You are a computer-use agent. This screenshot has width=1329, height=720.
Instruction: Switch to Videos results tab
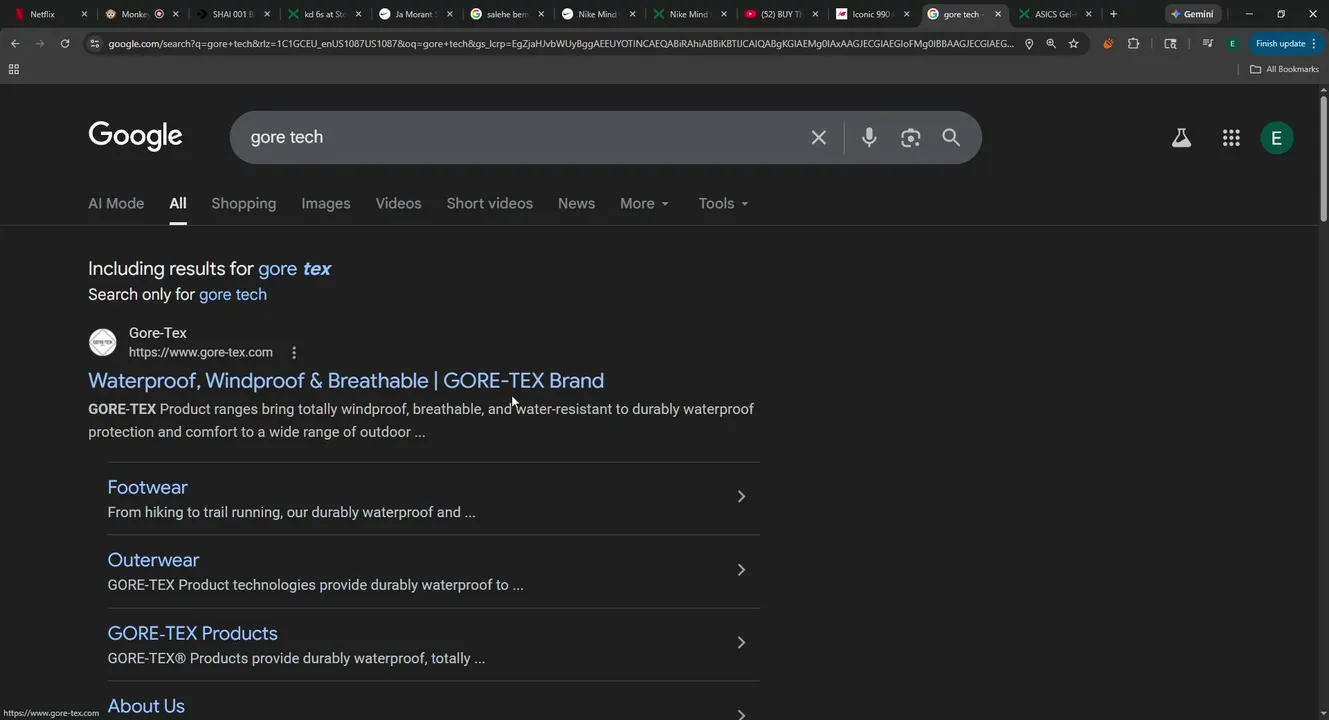click(x=398, y=203)
